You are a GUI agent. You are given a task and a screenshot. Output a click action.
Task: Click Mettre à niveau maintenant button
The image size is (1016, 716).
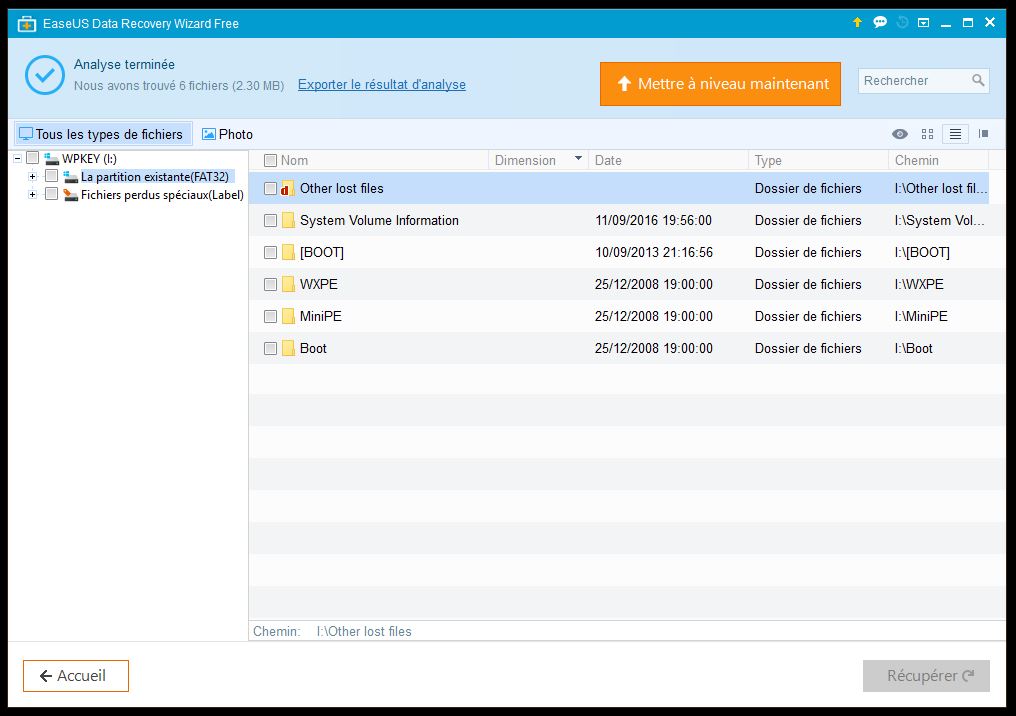pos(721,84)
